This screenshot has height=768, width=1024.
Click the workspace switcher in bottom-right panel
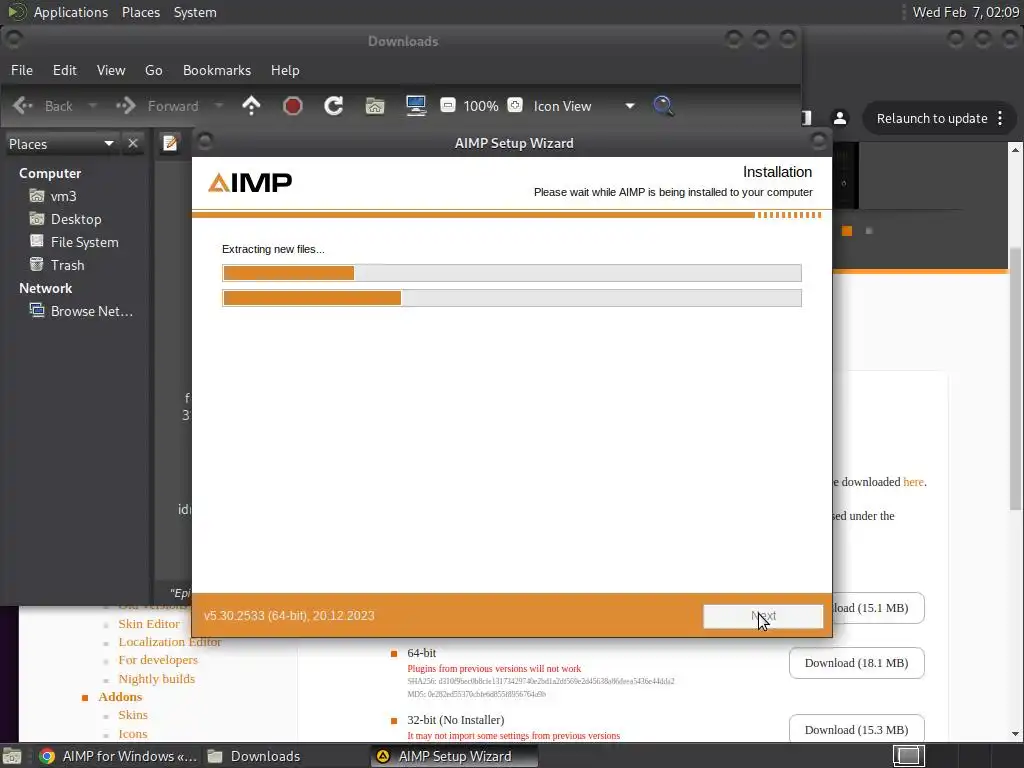tap(908, 756)
